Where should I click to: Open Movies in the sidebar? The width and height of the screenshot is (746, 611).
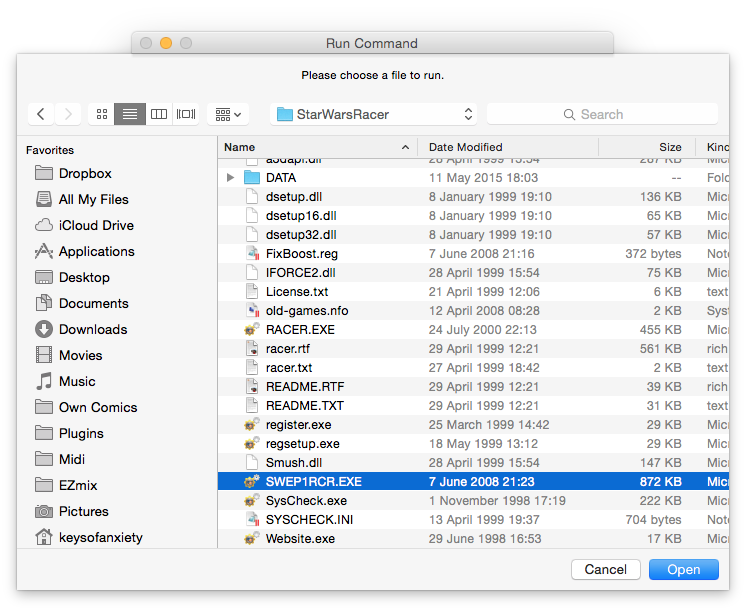point(69,355)
